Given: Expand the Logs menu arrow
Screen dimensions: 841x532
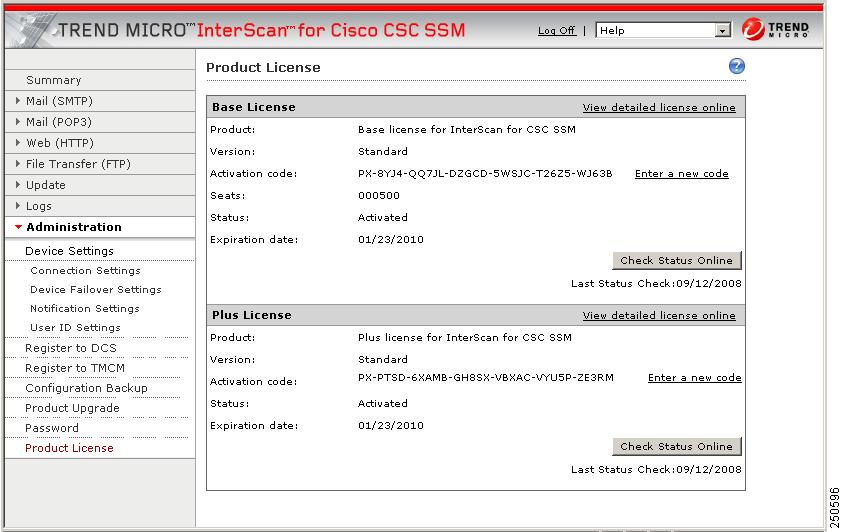Looking at the screenshot, I should click(18, 205).
